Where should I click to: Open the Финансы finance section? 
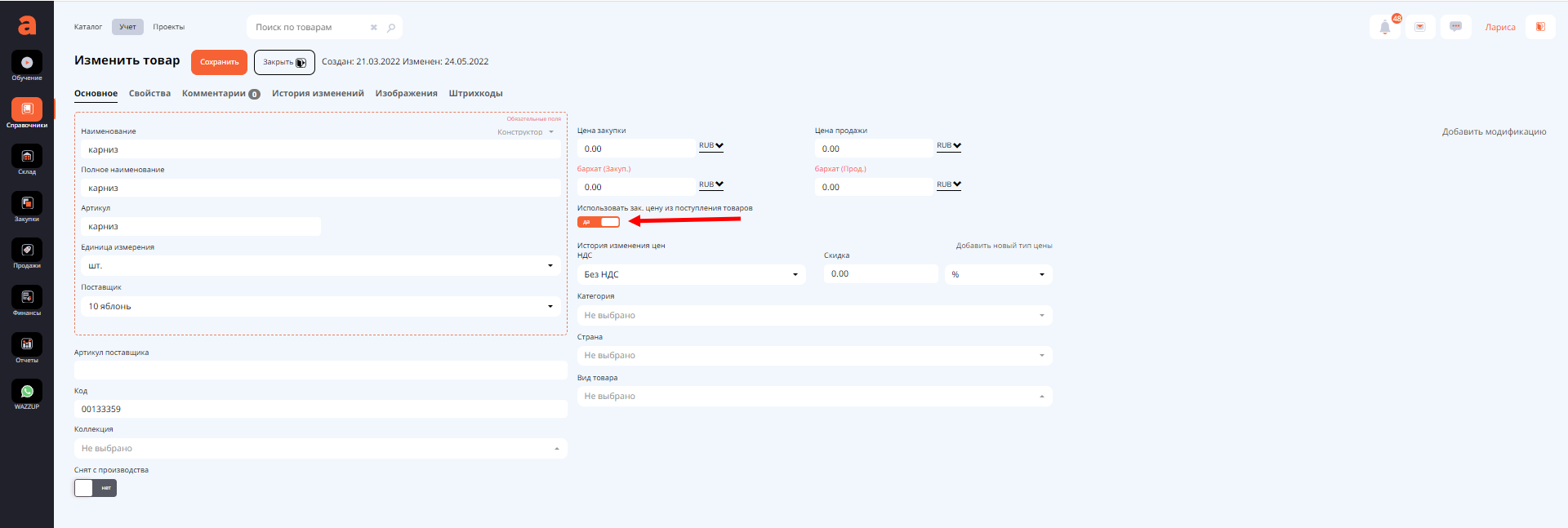pyautogui.click(x=27, y=298)
